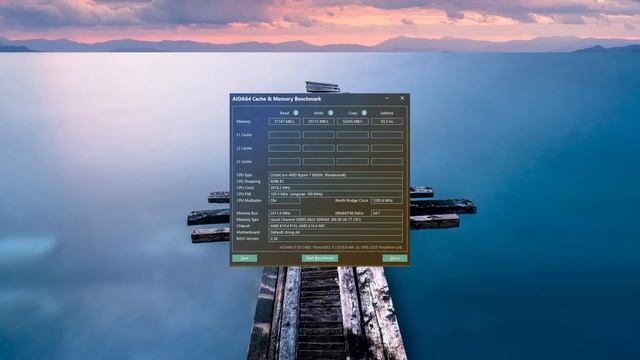
Task: Click the Latency column header
Action: coord(387,113)
